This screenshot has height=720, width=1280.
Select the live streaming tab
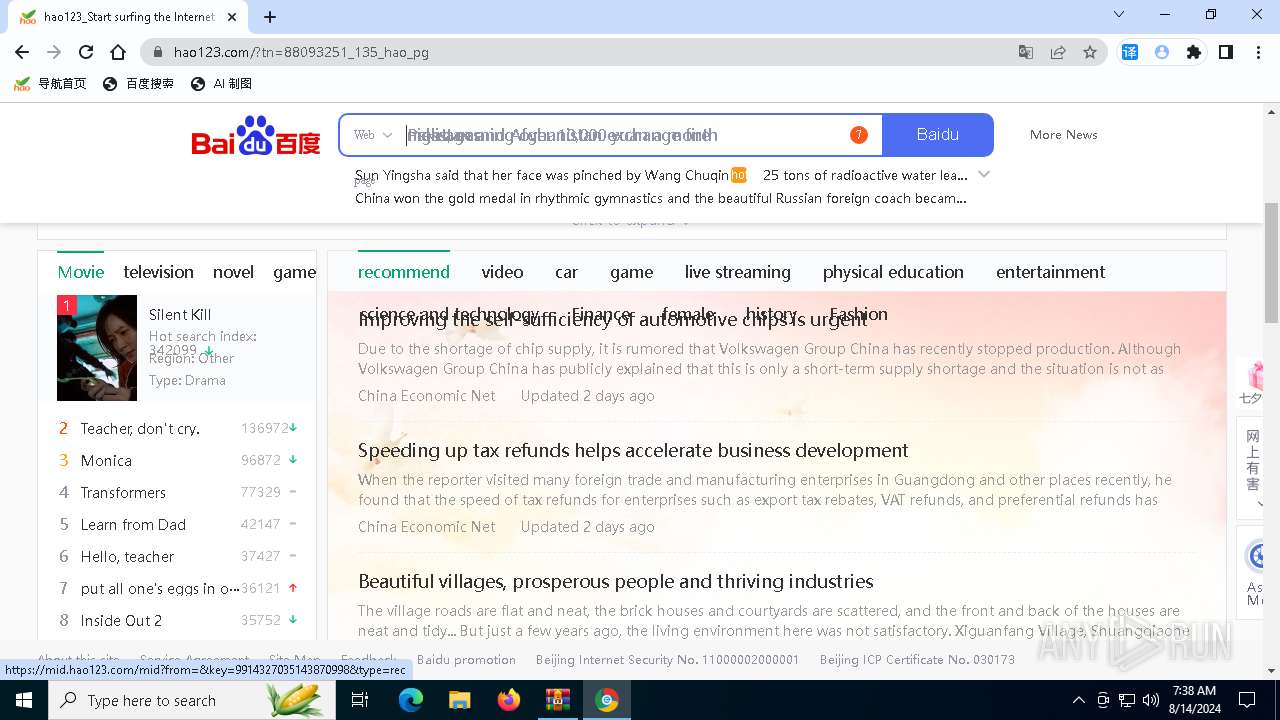click(738, 272)
